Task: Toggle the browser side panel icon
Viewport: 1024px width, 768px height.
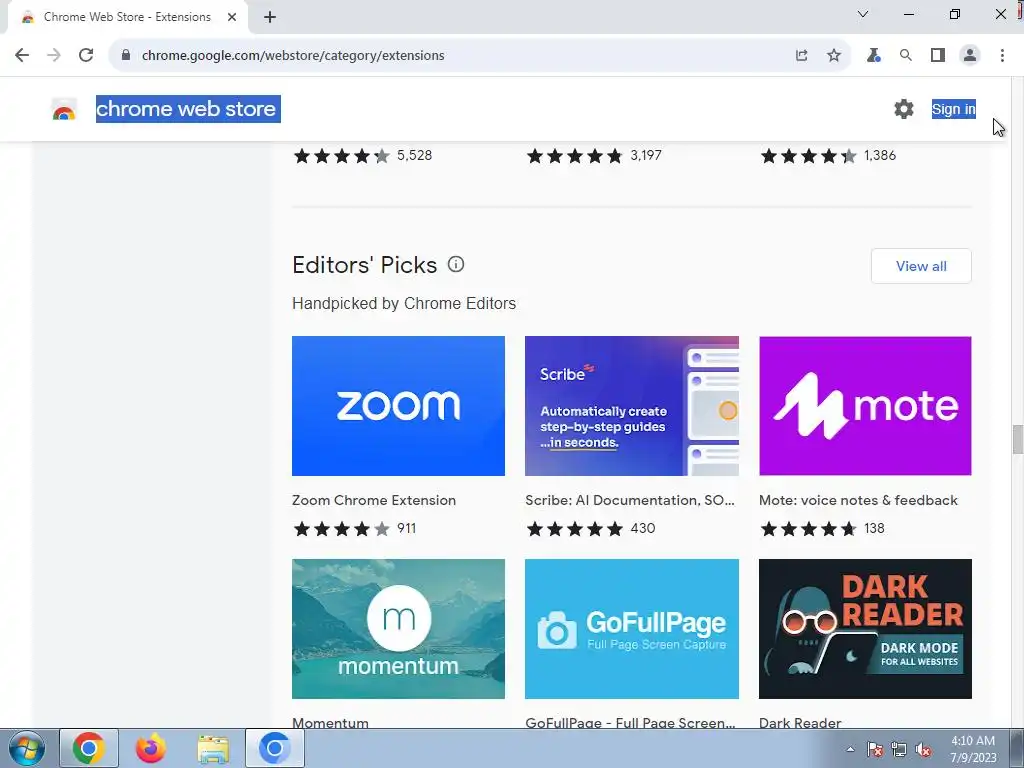Action: [x=938, y=56]
